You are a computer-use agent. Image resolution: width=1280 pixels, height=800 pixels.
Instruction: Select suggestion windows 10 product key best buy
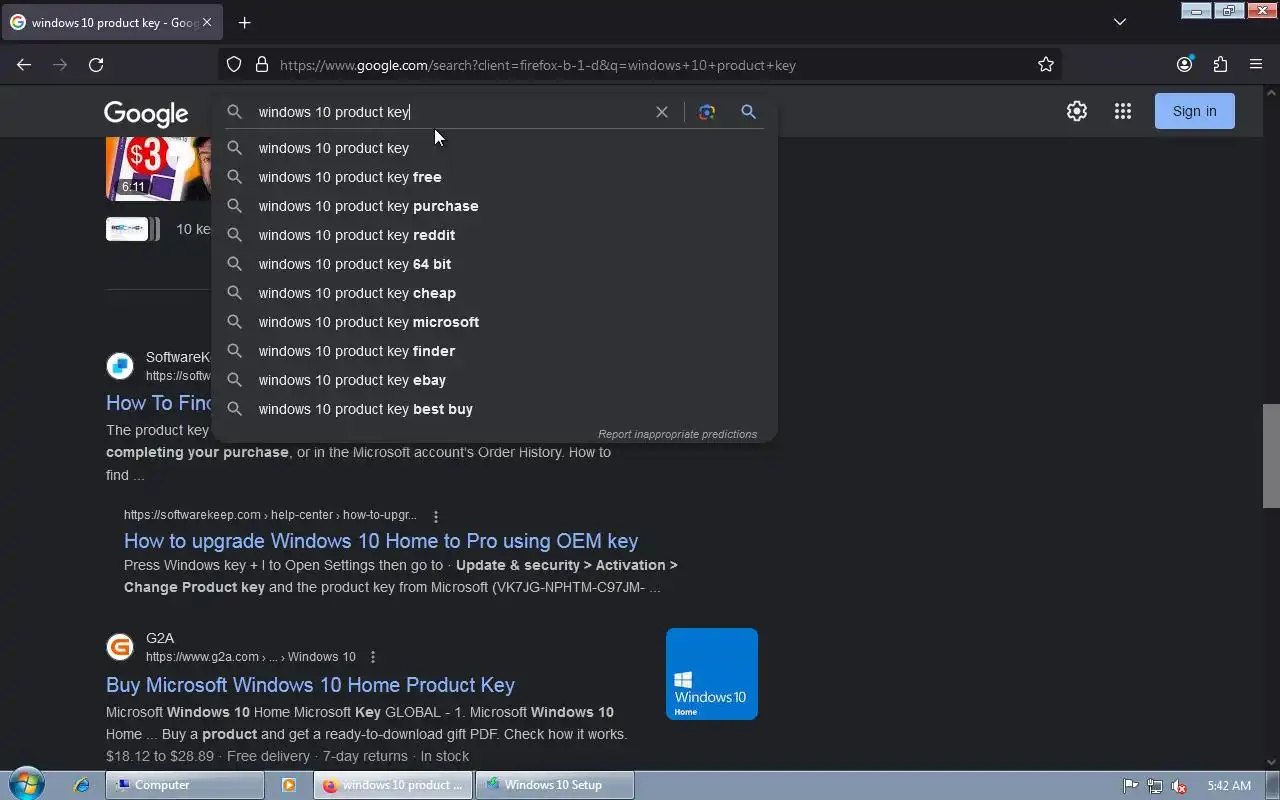click(x=494, y=409)
